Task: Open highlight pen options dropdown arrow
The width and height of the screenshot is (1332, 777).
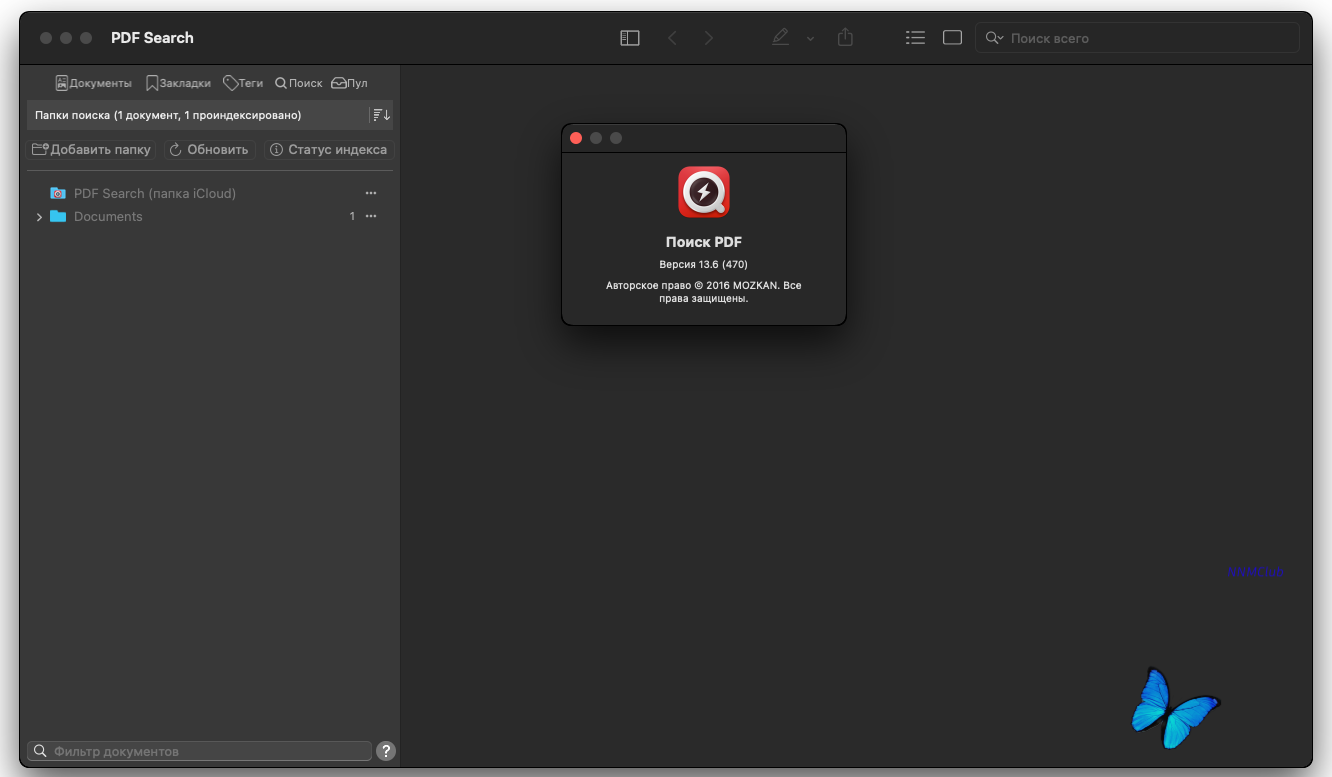Action: point(810,39)
